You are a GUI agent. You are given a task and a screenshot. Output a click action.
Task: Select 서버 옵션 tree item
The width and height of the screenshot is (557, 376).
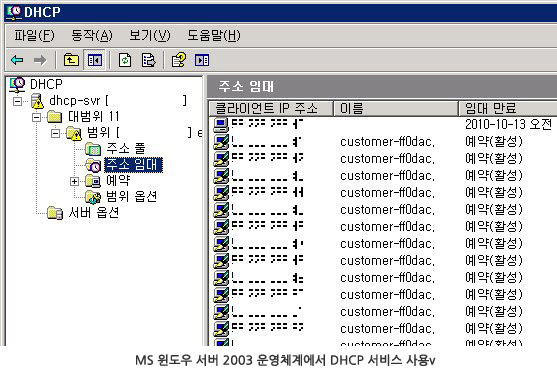pos(94,213)
